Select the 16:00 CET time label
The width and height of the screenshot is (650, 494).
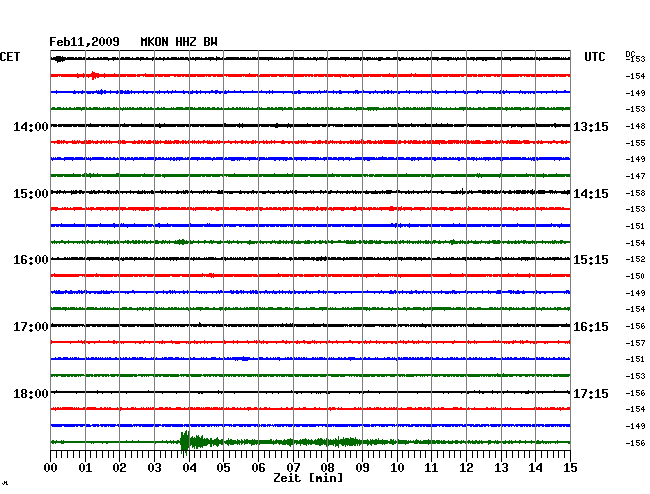(x=31, y=260)
